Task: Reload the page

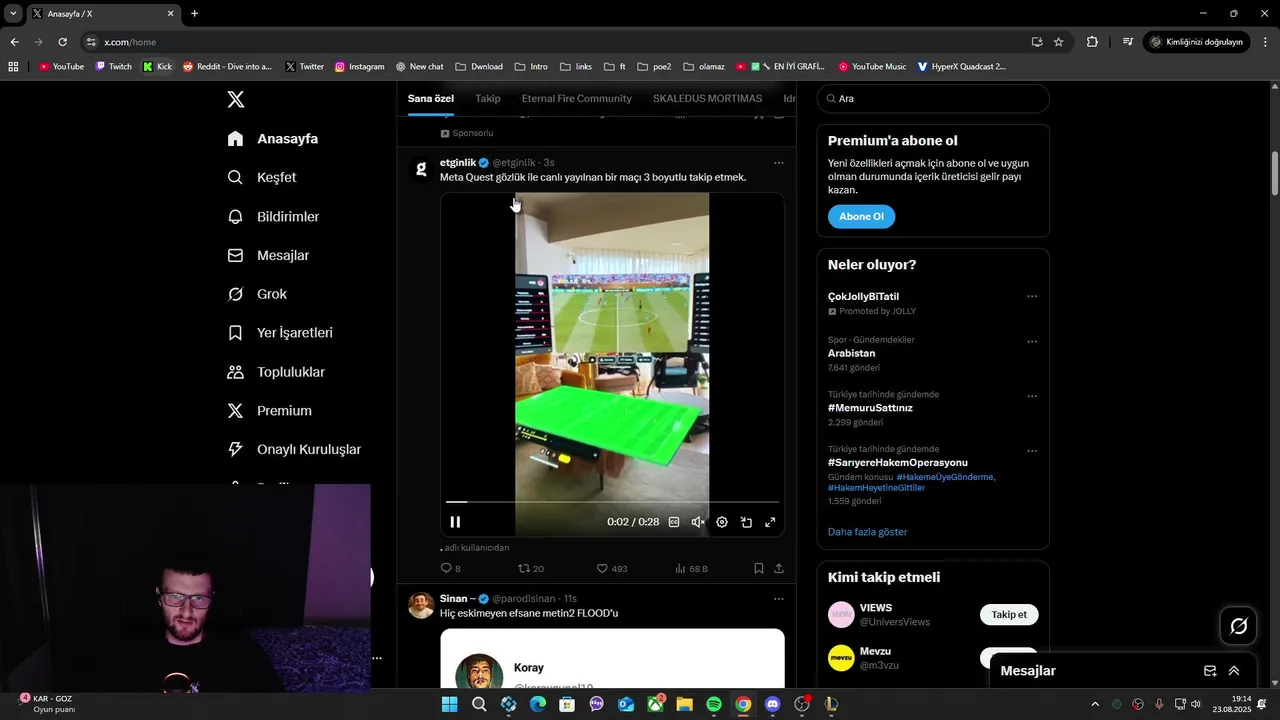Action: (x=62, y=42)
